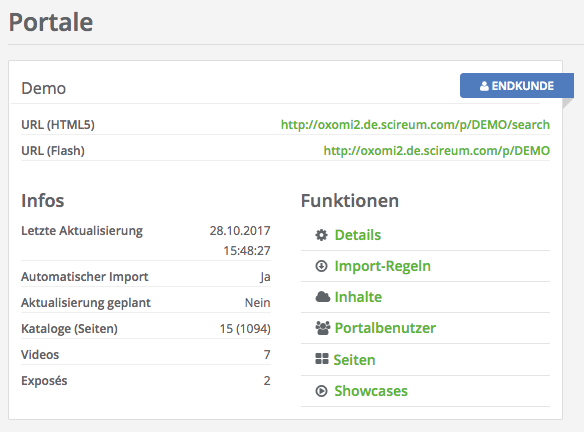Open the Details function link
This screenshot has height=432, width=584.
[358, 235]
